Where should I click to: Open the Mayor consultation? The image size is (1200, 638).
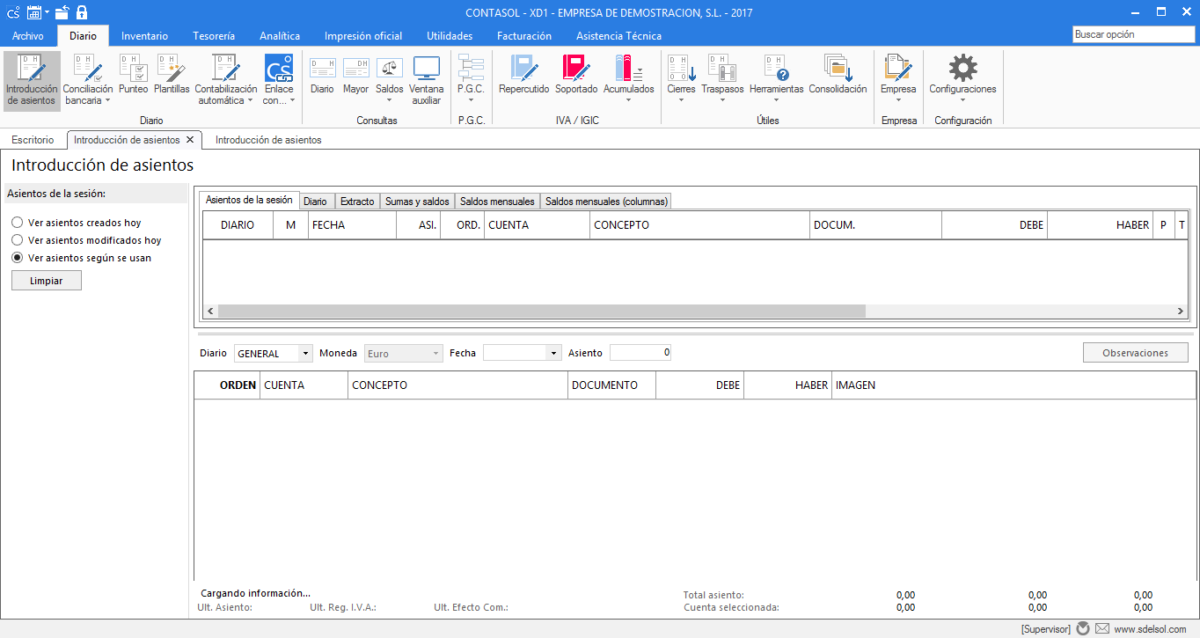(x=356, y=74)
